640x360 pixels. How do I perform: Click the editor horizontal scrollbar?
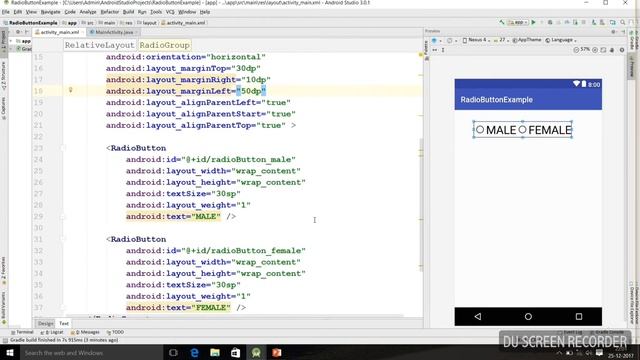point(235,316)
